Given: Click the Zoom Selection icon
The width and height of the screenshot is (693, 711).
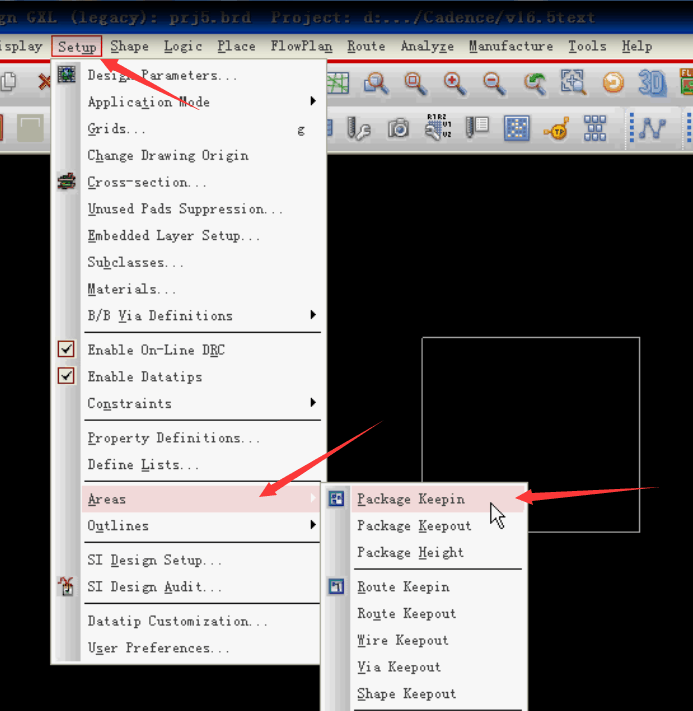Looking at the screenshot, I should pyautogui.click(x=573, y=82).
